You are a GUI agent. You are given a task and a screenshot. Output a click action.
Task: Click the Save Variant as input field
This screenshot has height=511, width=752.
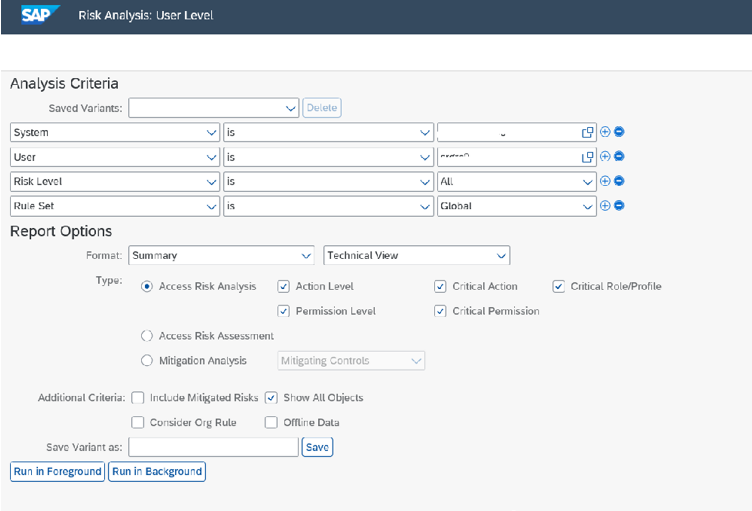[x=213, y=447]
